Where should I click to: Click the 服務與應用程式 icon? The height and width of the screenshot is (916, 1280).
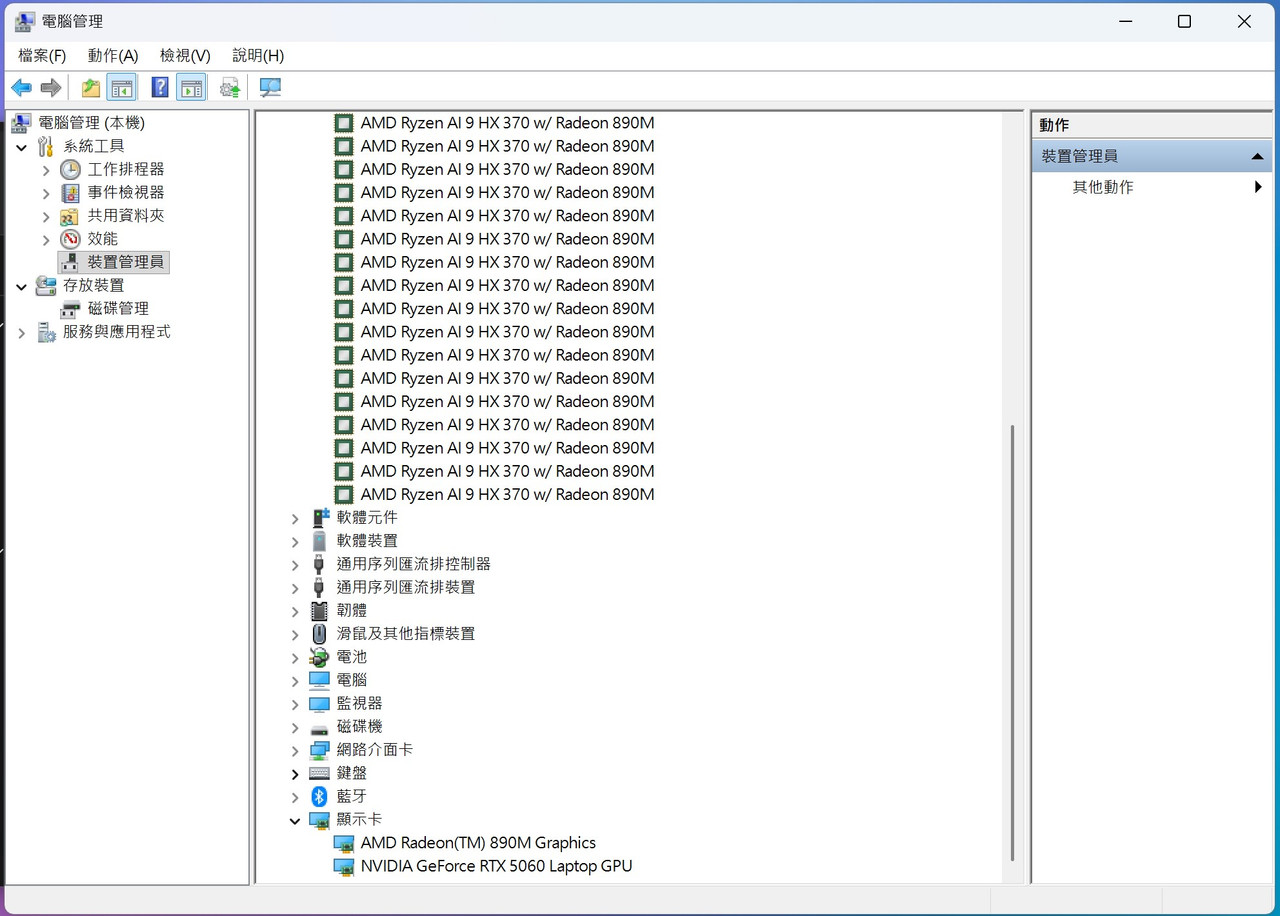pyautogui.click(x=46, y=332)
